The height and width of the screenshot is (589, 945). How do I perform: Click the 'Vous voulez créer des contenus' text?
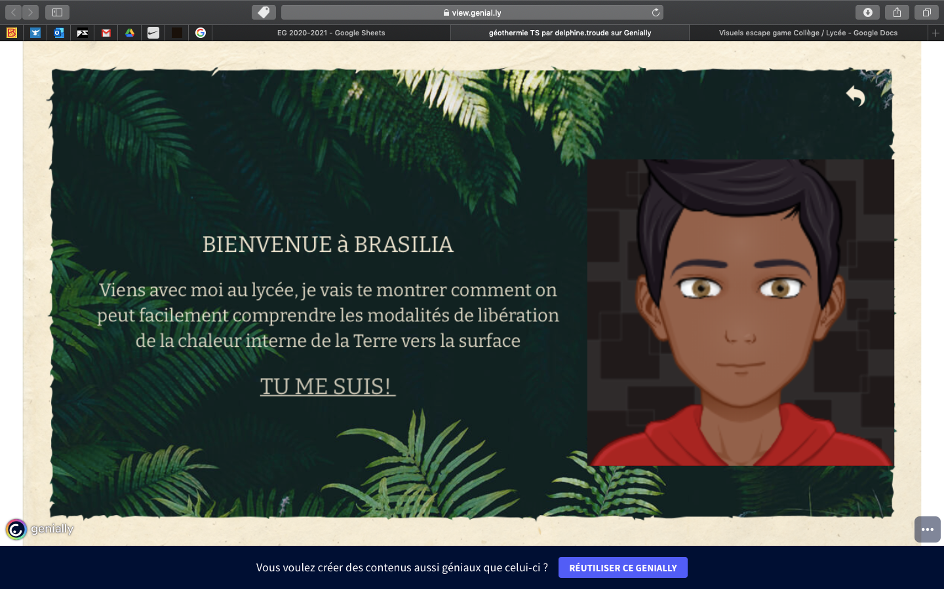tap(402, 567)
